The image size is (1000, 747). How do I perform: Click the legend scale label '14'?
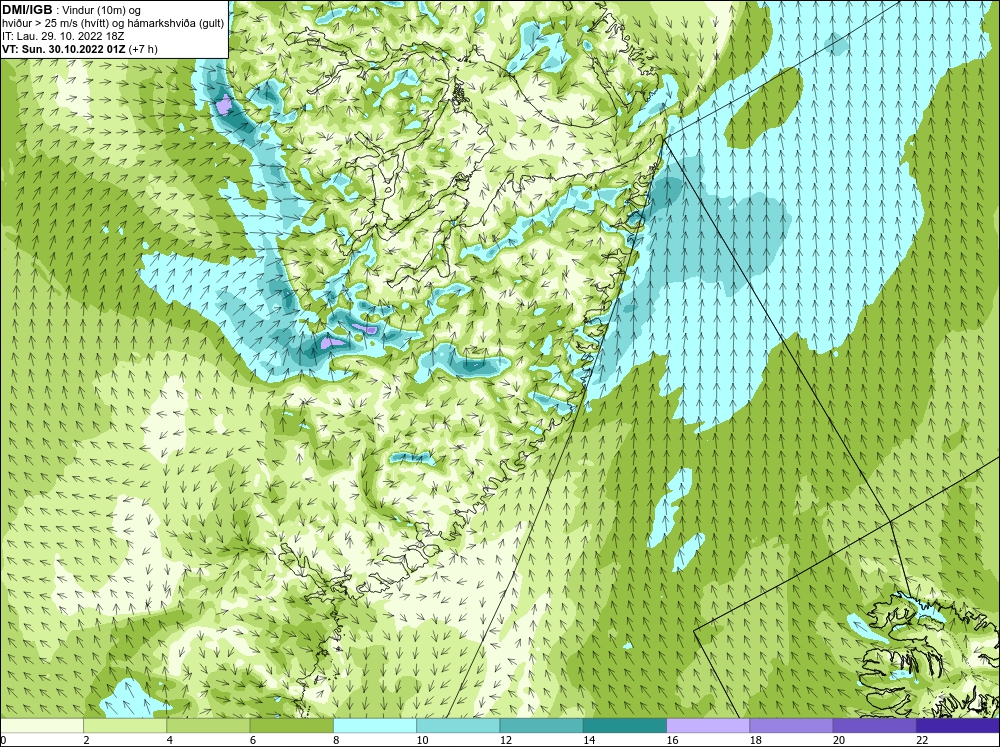click(x=589, y=740)
